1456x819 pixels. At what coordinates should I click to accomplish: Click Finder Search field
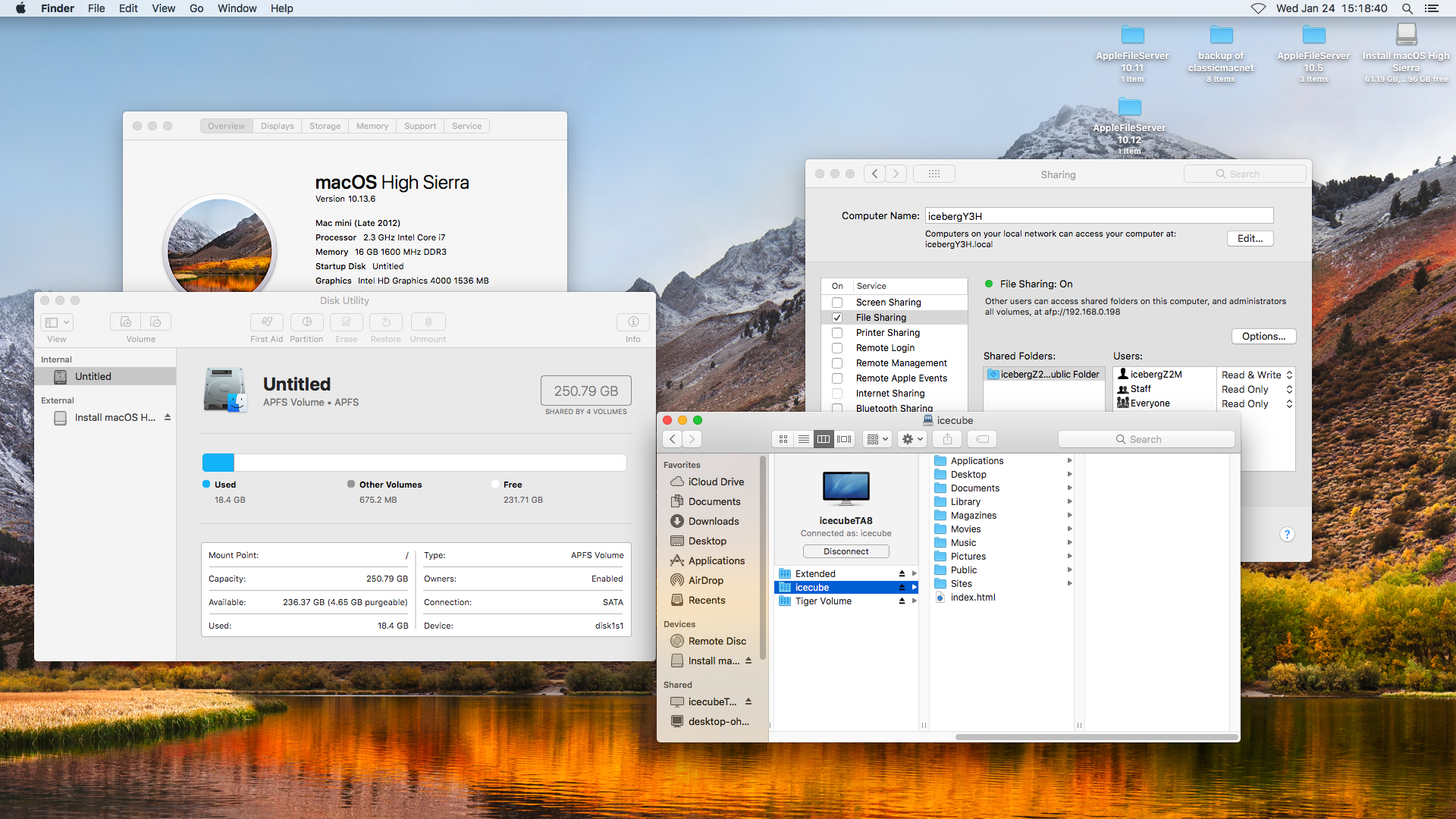[1146, 439]
